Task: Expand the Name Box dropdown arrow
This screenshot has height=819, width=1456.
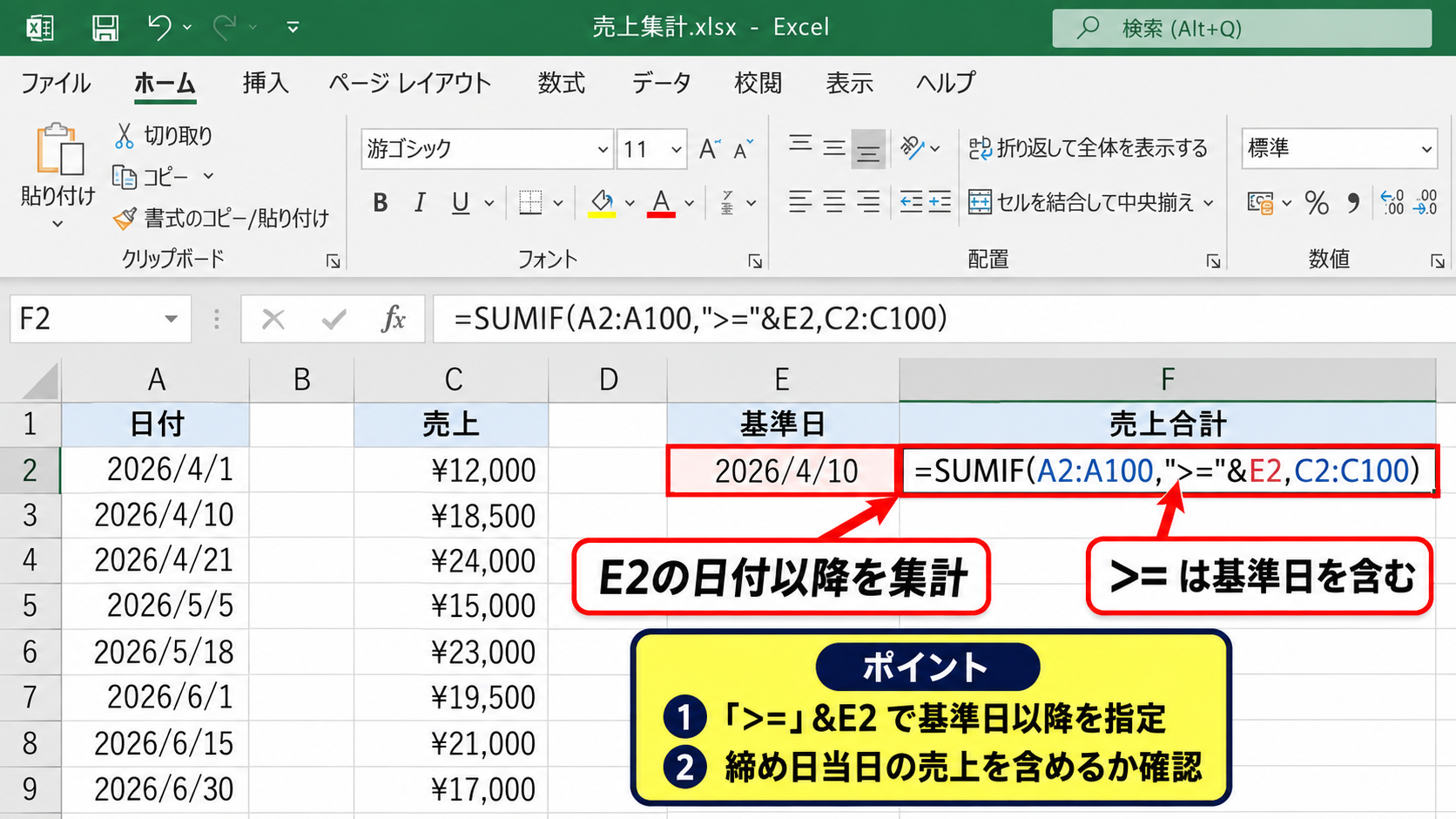Action: (x=172, y=319)
